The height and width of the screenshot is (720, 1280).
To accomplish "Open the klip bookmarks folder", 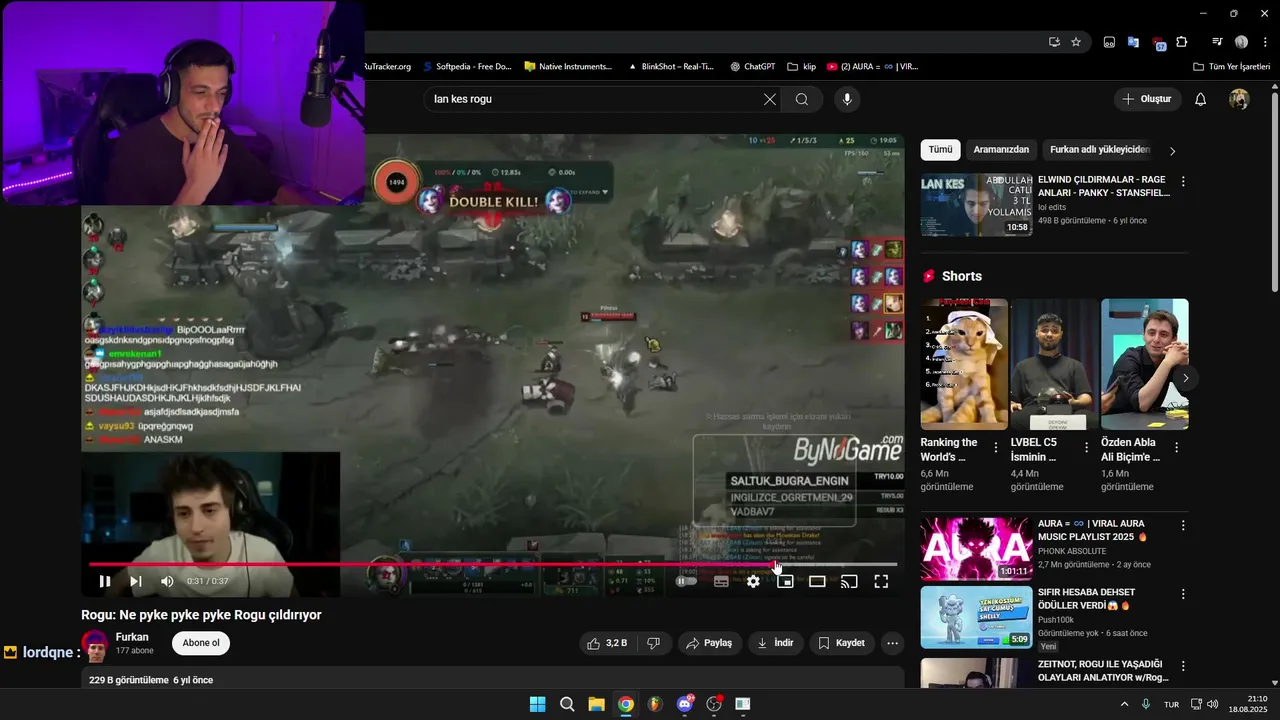I will pos(801,67).
